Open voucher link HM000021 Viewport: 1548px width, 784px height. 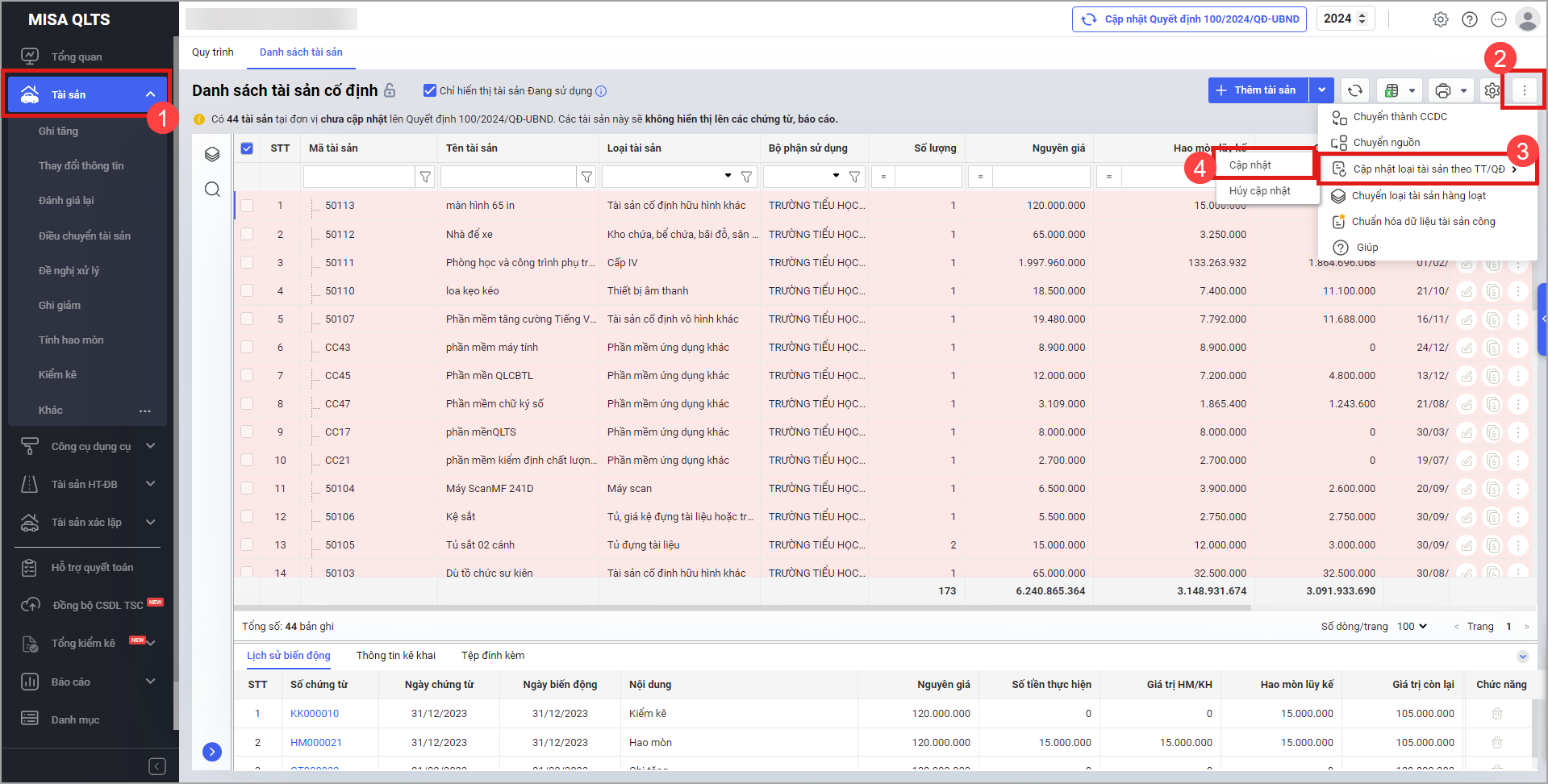click(315, 743)
